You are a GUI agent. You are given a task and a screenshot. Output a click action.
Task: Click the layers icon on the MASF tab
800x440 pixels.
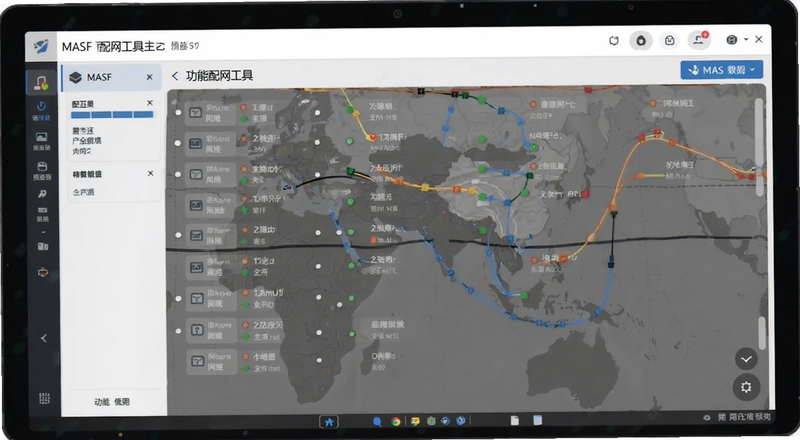76,77
